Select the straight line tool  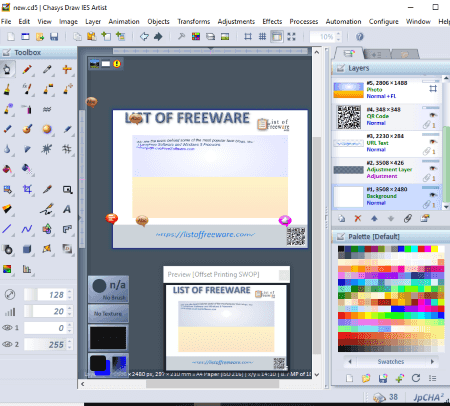[7, 229]
